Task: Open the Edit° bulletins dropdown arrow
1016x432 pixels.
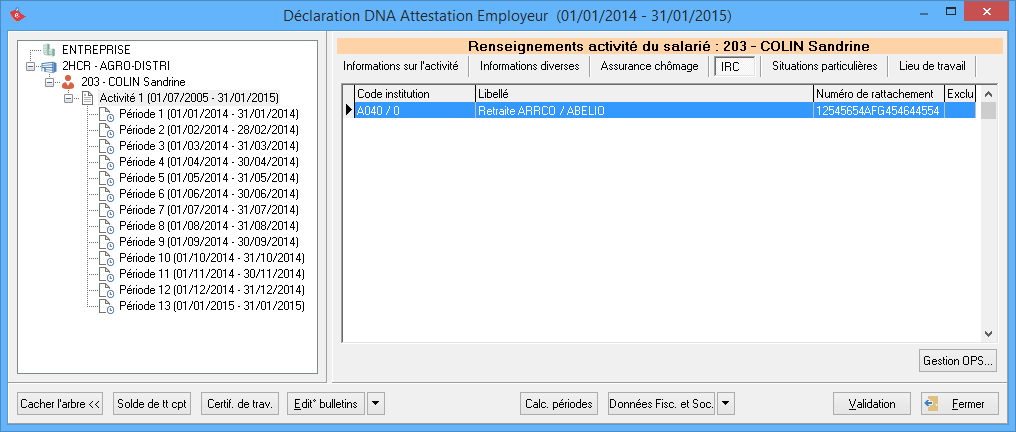Action: pyautogui.click(x=376, y=404)
